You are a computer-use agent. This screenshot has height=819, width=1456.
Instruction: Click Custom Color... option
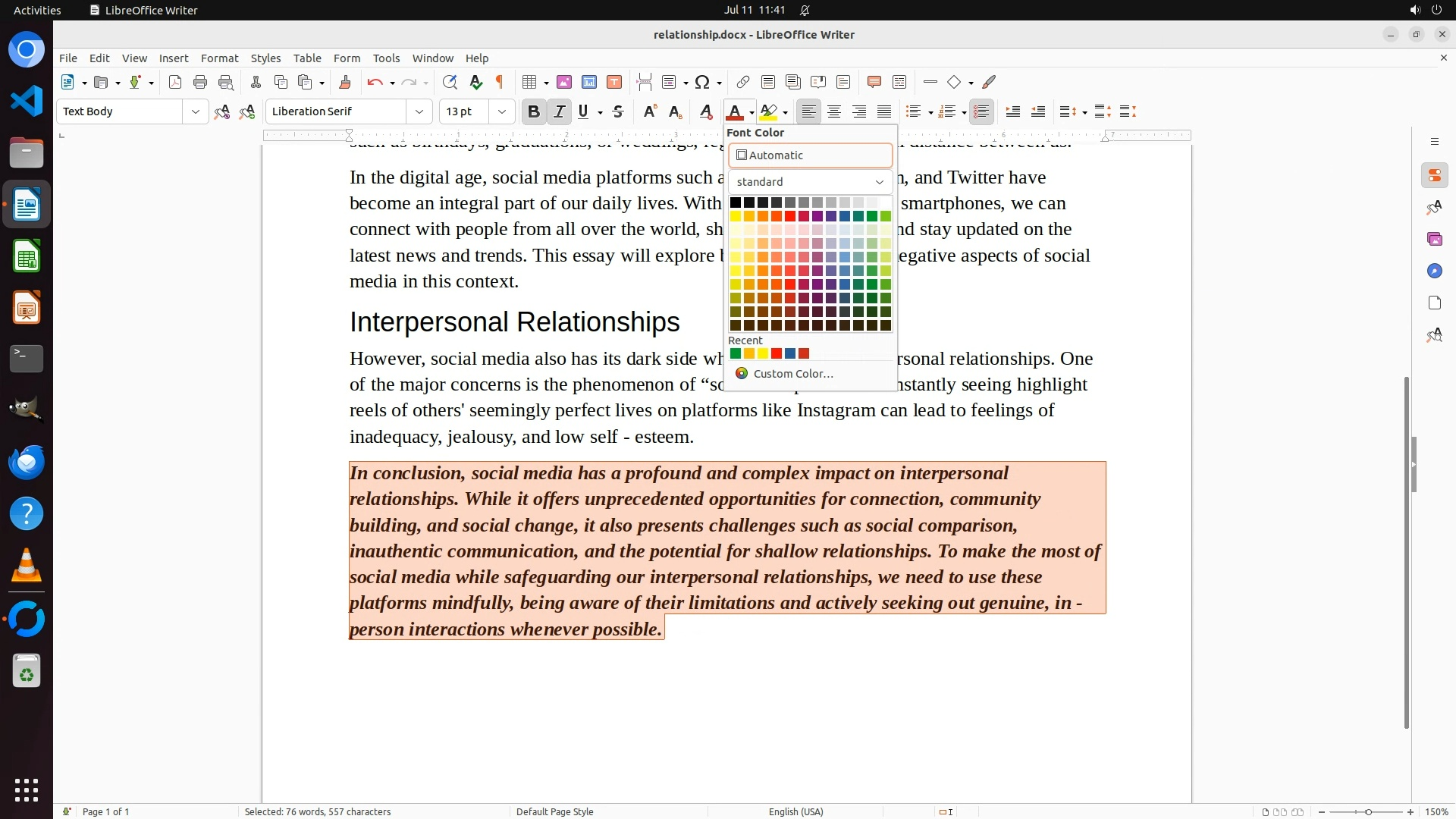792,374
